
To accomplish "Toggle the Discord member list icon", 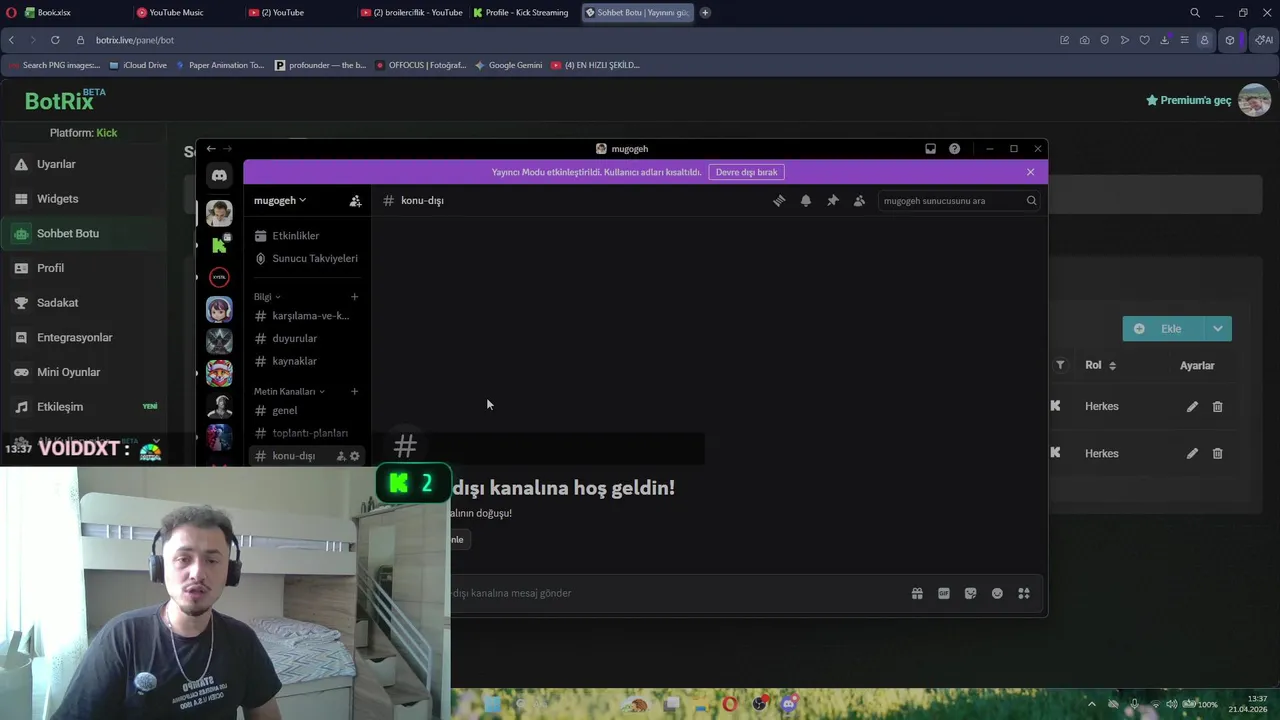I will click(x=859, y=201).
